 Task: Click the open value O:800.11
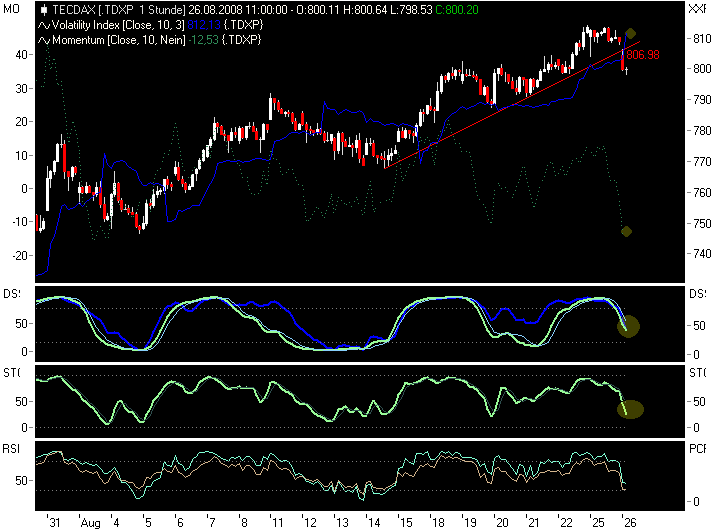coord(319,10)
